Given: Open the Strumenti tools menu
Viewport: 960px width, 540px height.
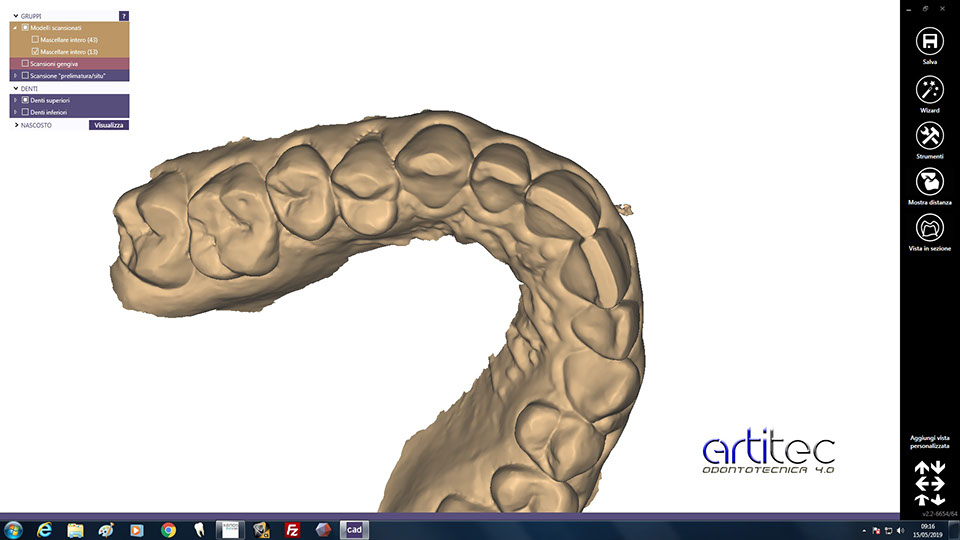Looking at the screenshot, I should (x=929, y=136).
